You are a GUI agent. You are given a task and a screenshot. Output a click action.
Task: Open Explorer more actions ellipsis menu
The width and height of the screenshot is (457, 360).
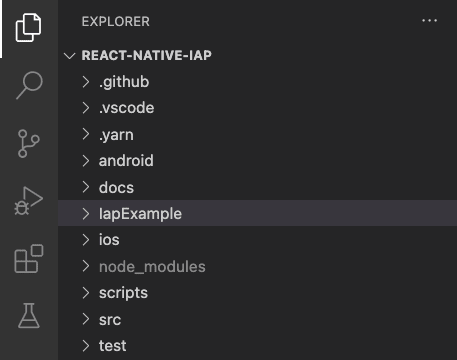coord(429,21)
